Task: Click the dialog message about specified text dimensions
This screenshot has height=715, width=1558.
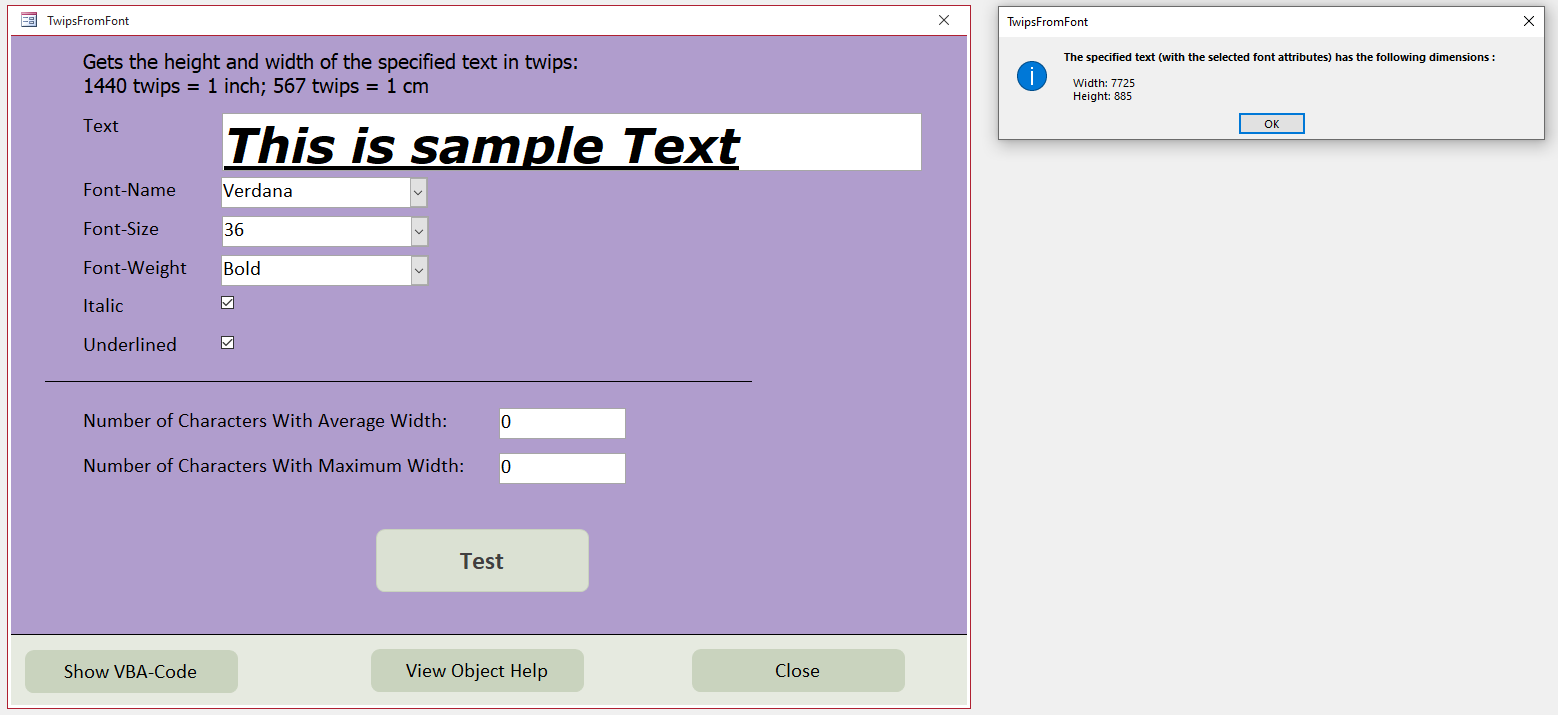Action: pyautogui.click(x=1279, y=58)
